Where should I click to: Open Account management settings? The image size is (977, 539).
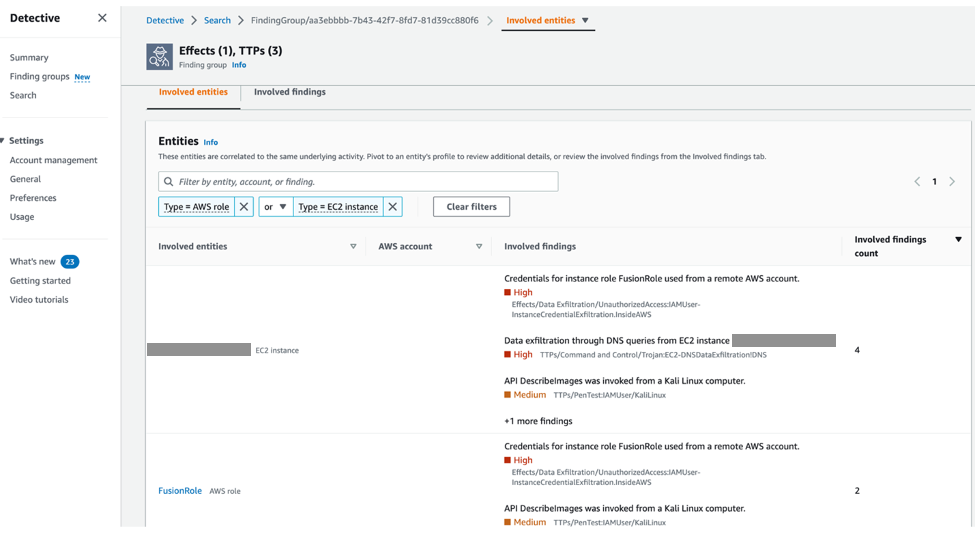coord(54,160)
